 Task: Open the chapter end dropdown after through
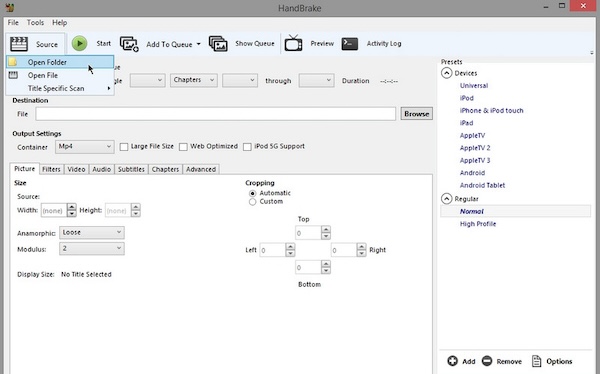[316, 80]
